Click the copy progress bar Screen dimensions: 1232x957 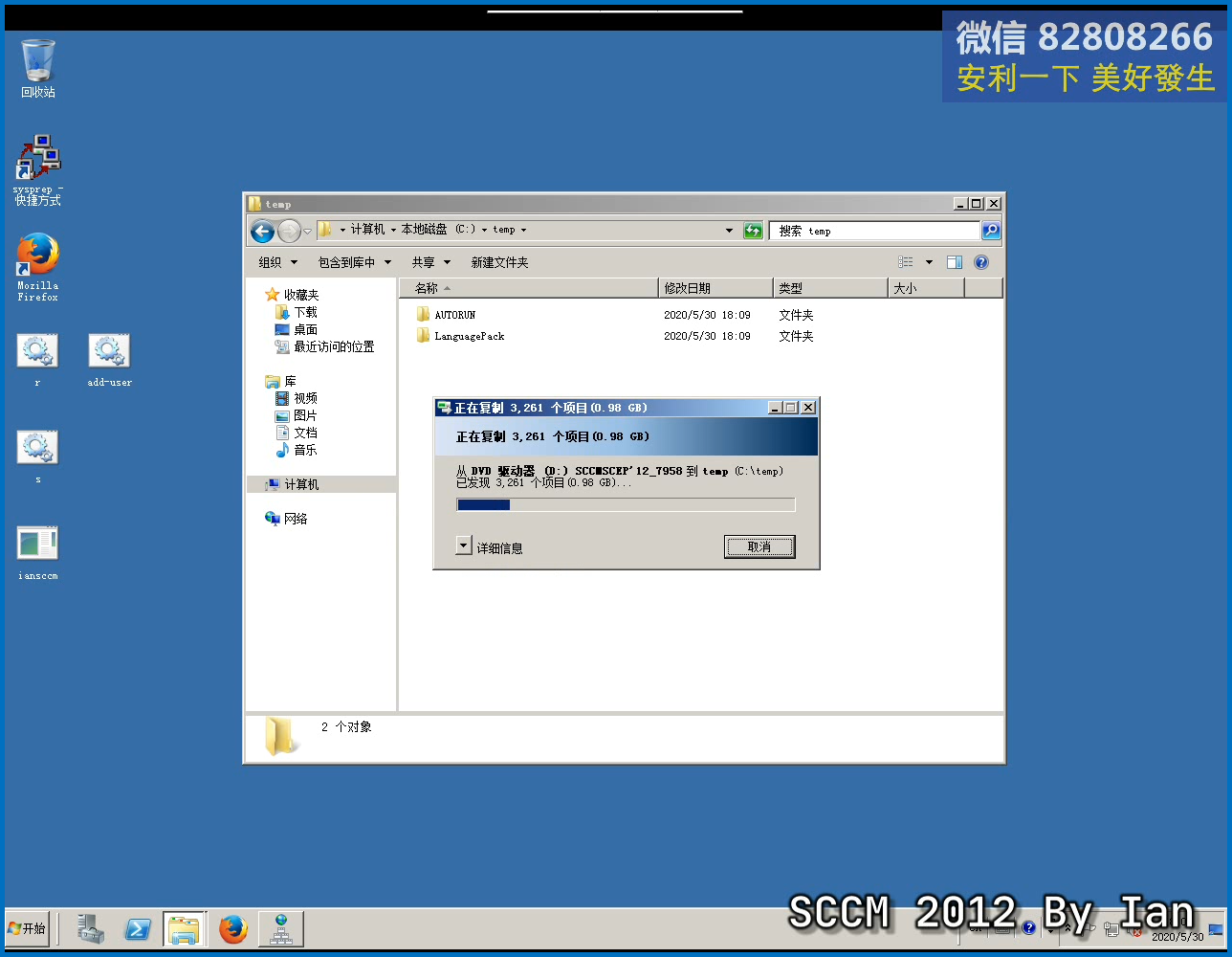pyautogui.click(x=626, y=504)
